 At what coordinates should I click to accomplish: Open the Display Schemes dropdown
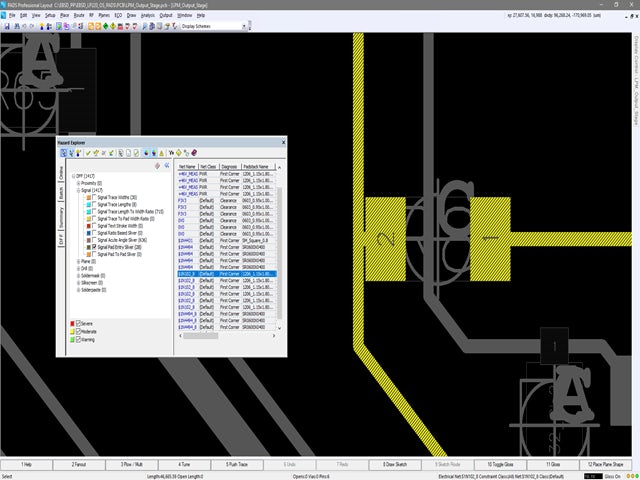click(x=245, y=25)
